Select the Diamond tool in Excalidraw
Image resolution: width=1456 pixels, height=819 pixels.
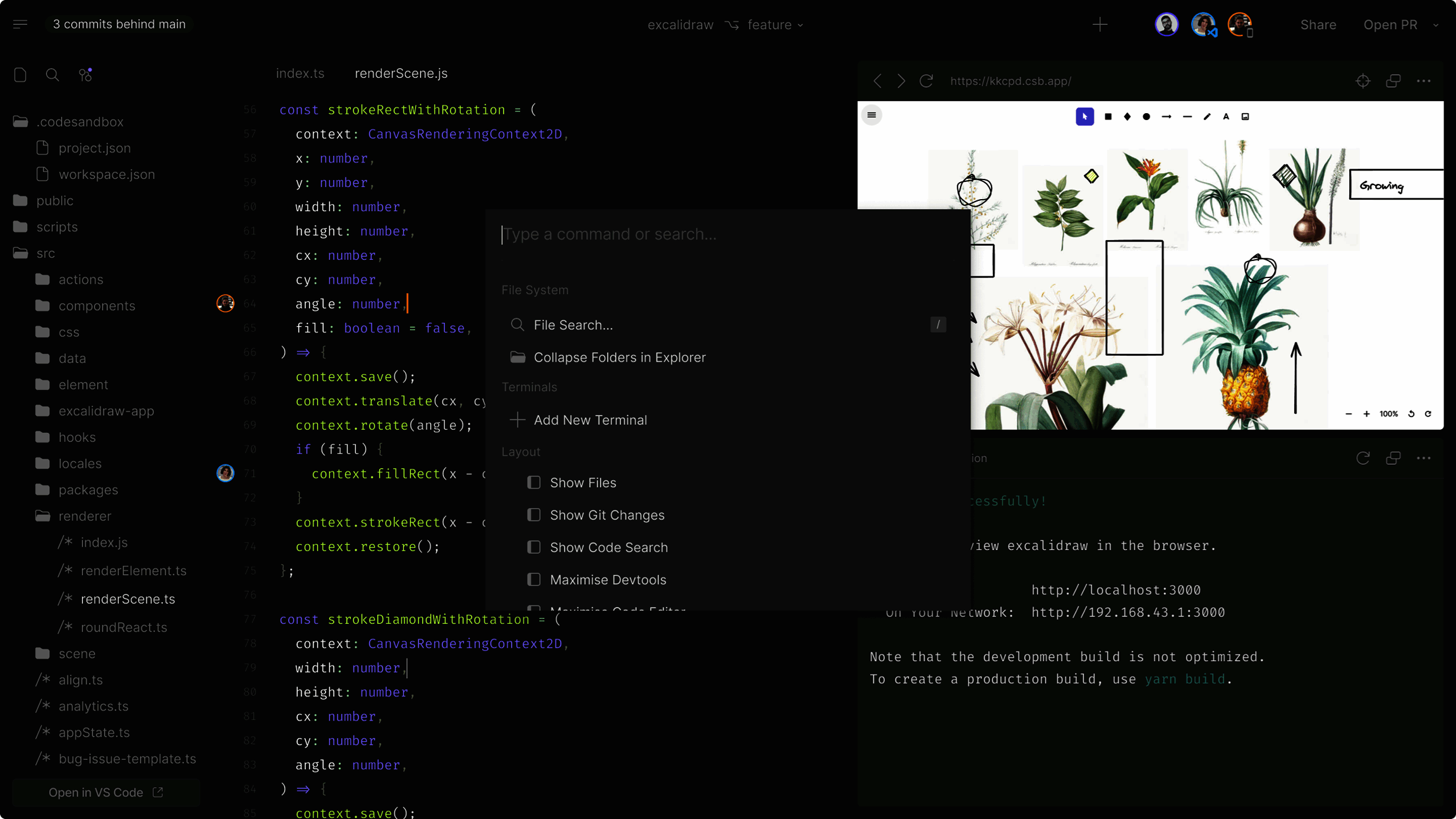click(1126, 116)
